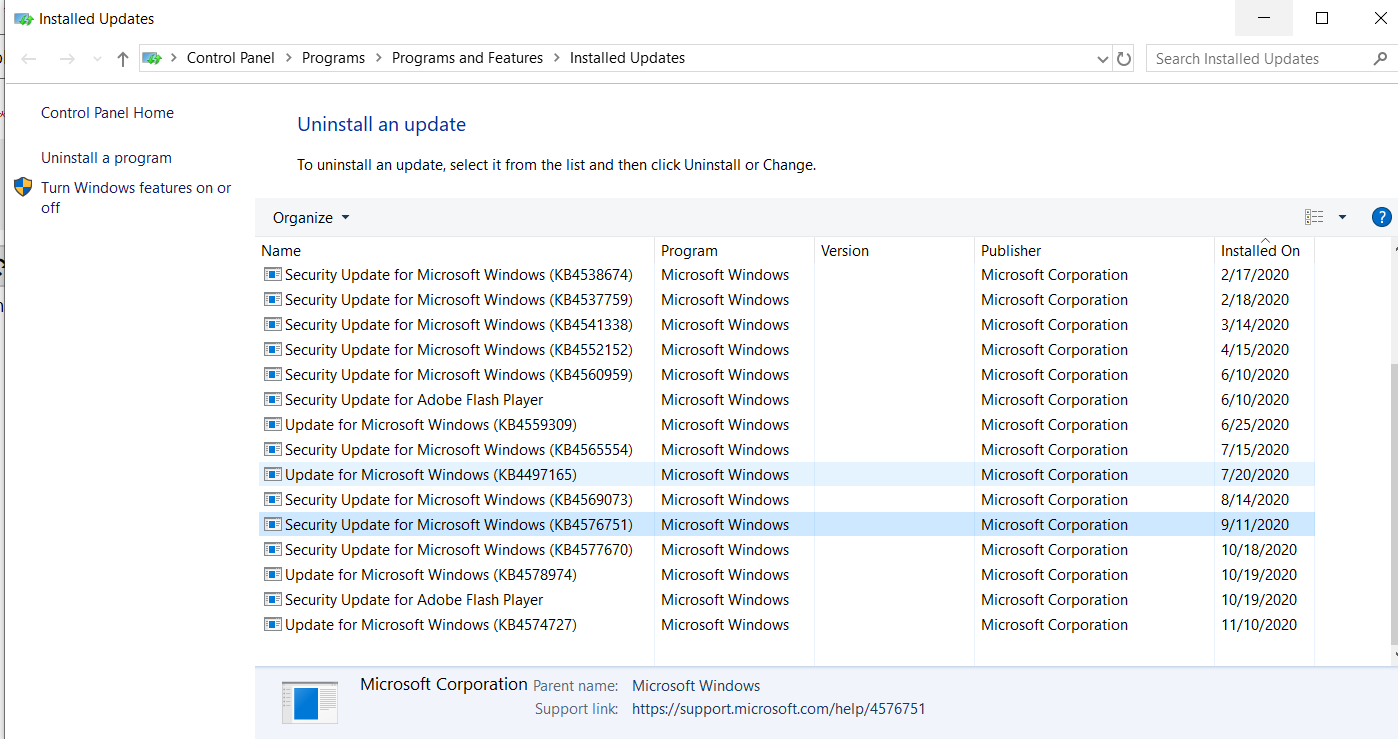Open Programs breadcrumb in address bar

point(333,58)
